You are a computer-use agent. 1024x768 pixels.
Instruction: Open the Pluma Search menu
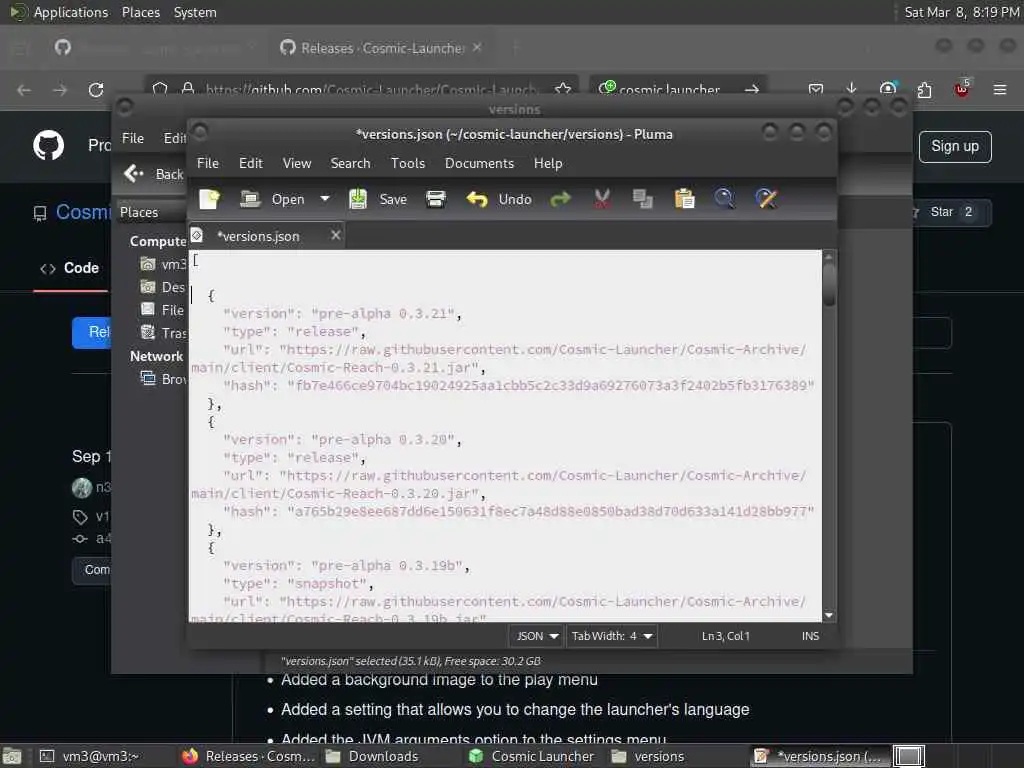[350, 163]
